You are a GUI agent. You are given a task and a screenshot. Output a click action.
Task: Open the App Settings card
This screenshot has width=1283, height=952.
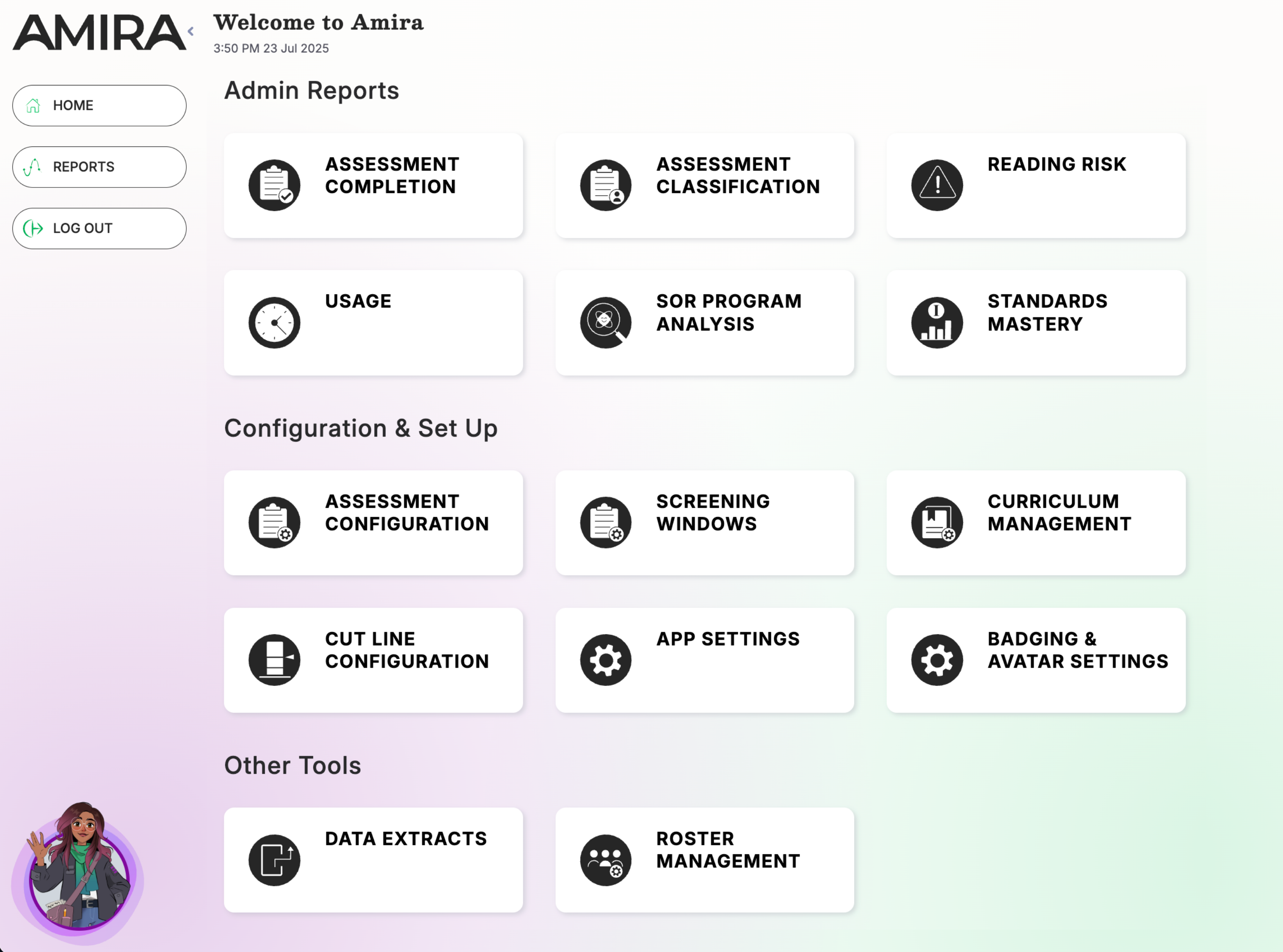[704, 659]
